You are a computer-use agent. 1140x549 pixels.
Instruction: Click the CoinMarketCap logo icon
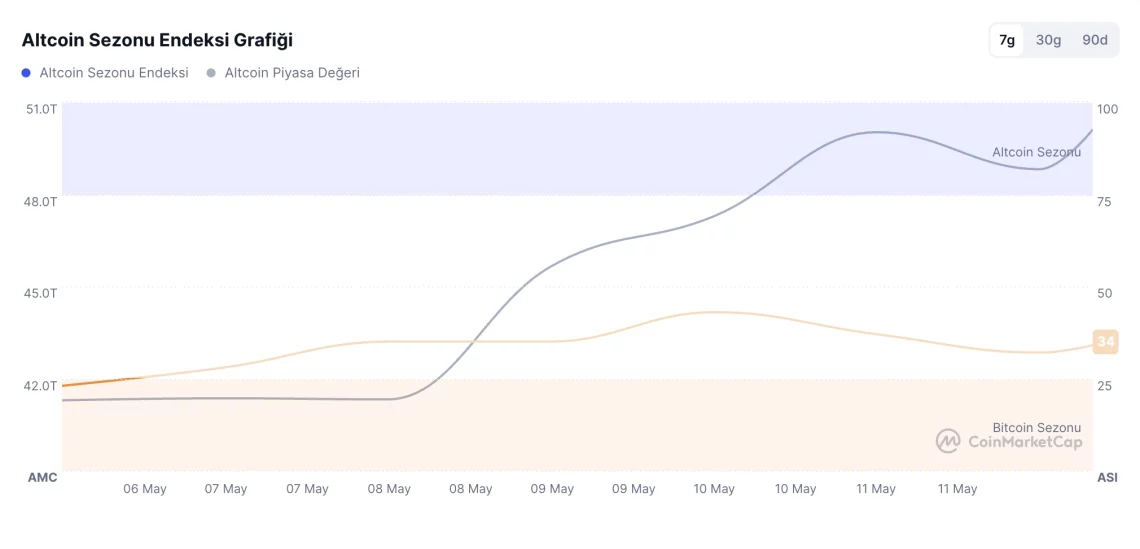coord(948,441)
